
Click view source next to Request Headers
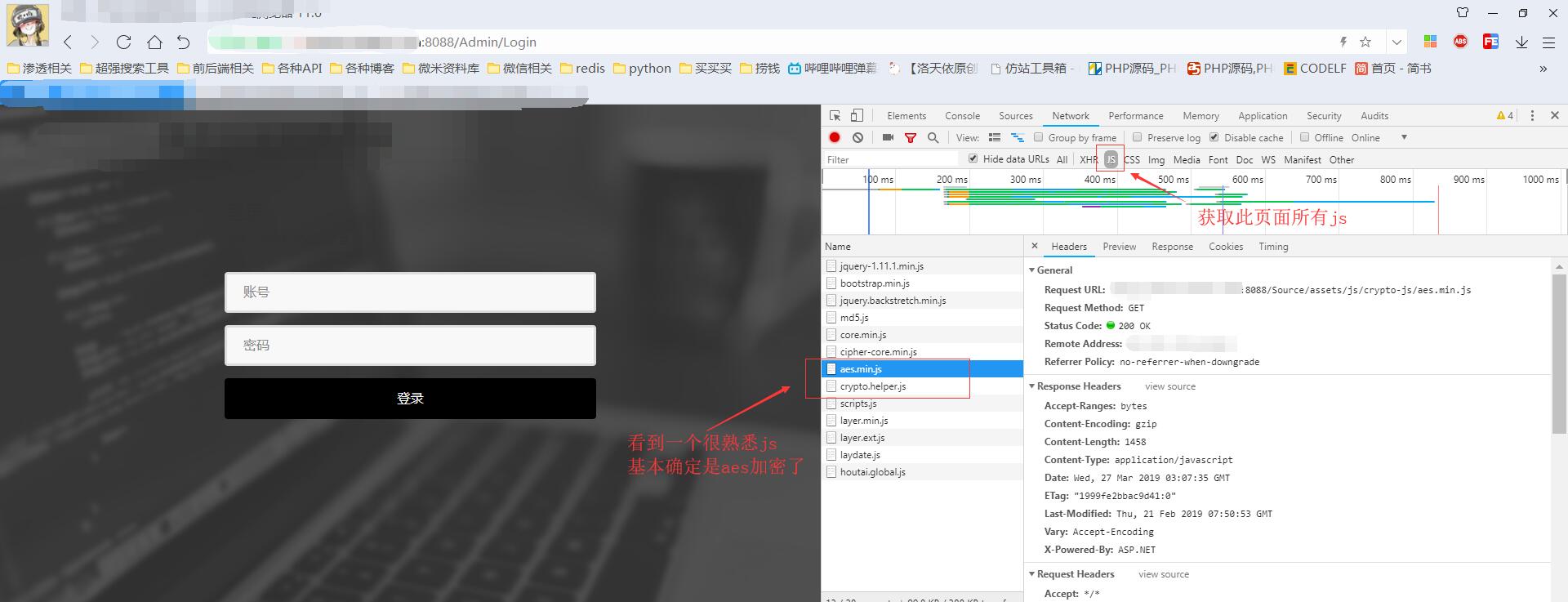[x=1164, y=574]
